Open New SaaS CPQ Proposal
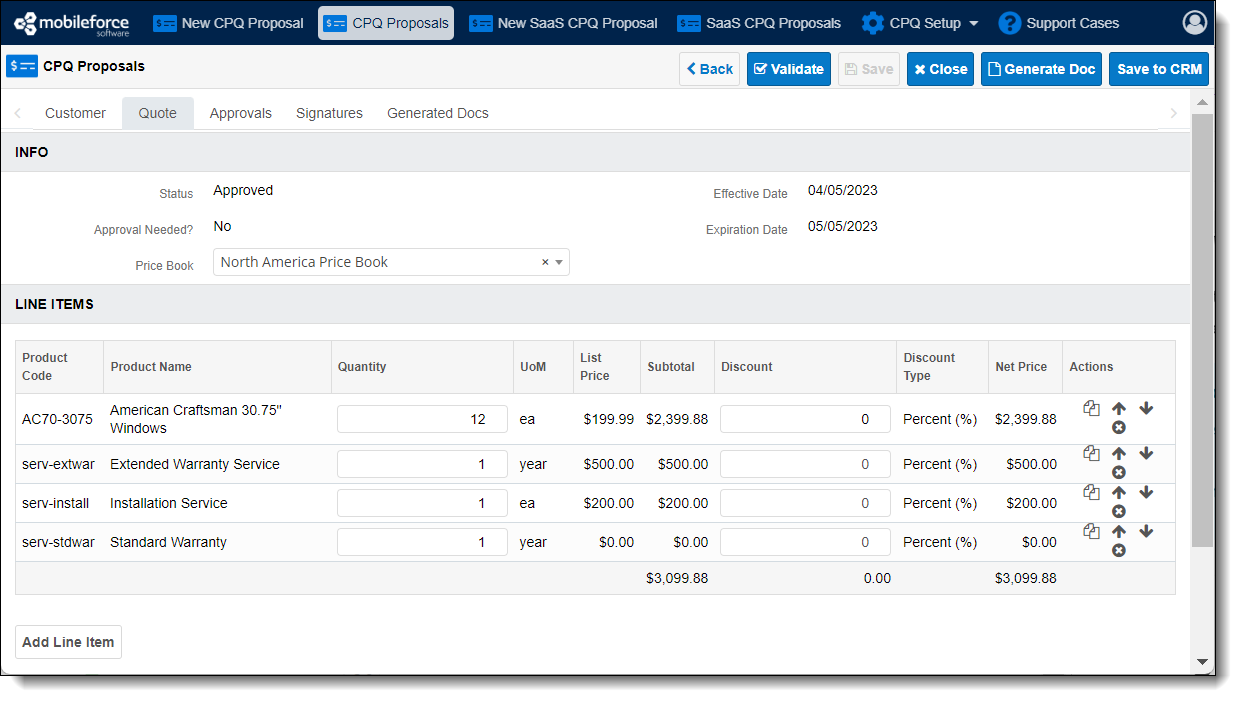This screenshot has width=1241, height=701. [564, 23]
